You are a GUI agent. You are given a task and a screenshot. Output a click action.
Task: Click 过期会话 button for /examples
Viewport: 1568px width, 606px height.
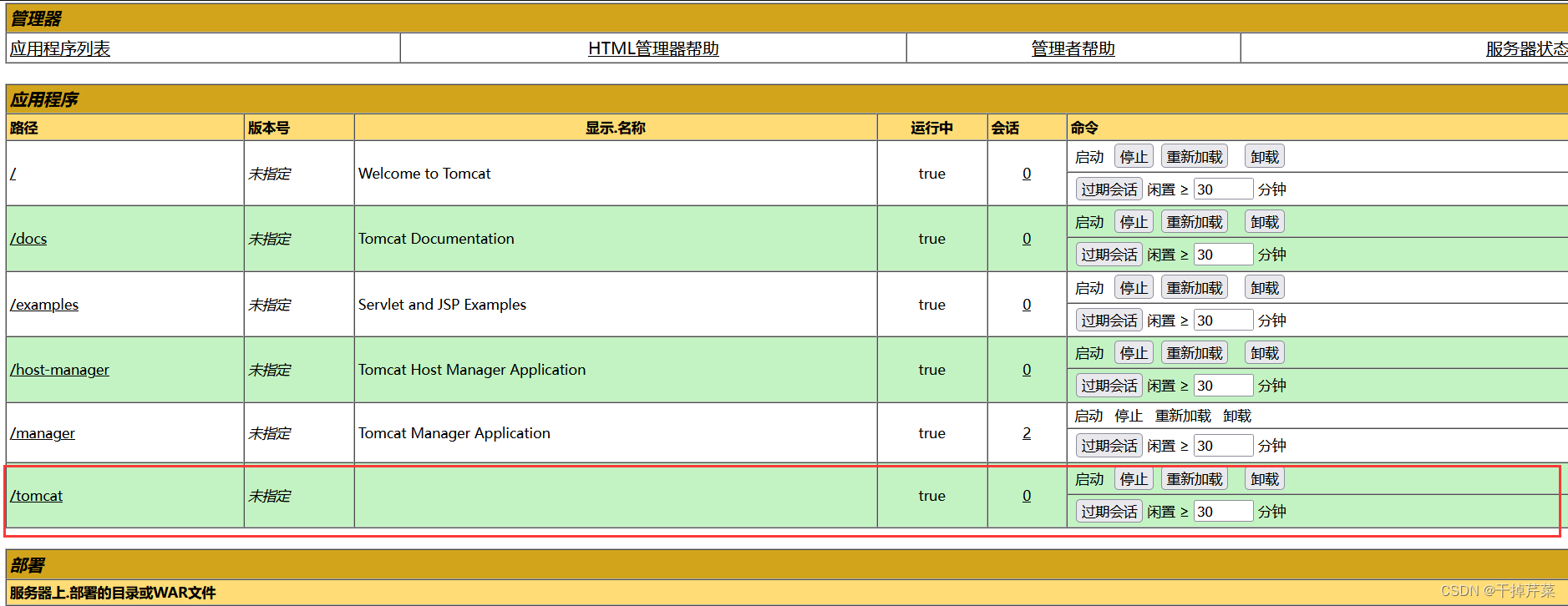(x=1109, y=321)
